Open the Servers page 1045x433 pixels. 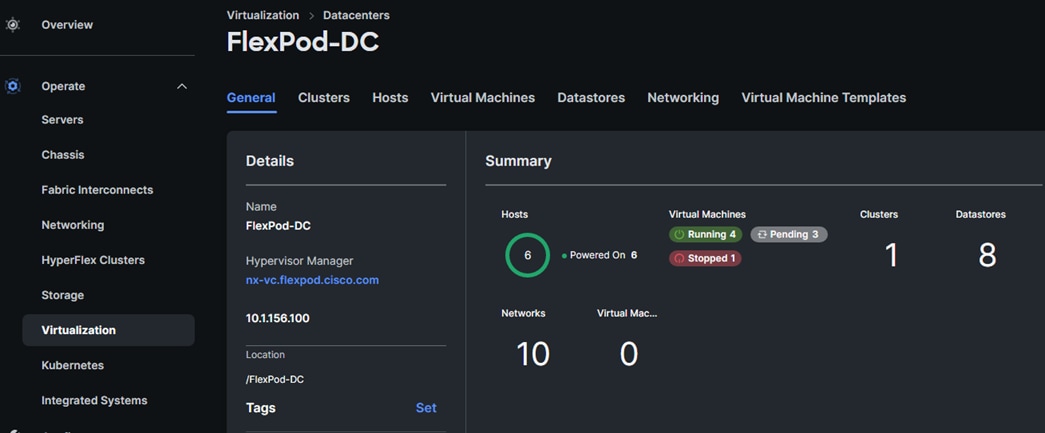62,120
